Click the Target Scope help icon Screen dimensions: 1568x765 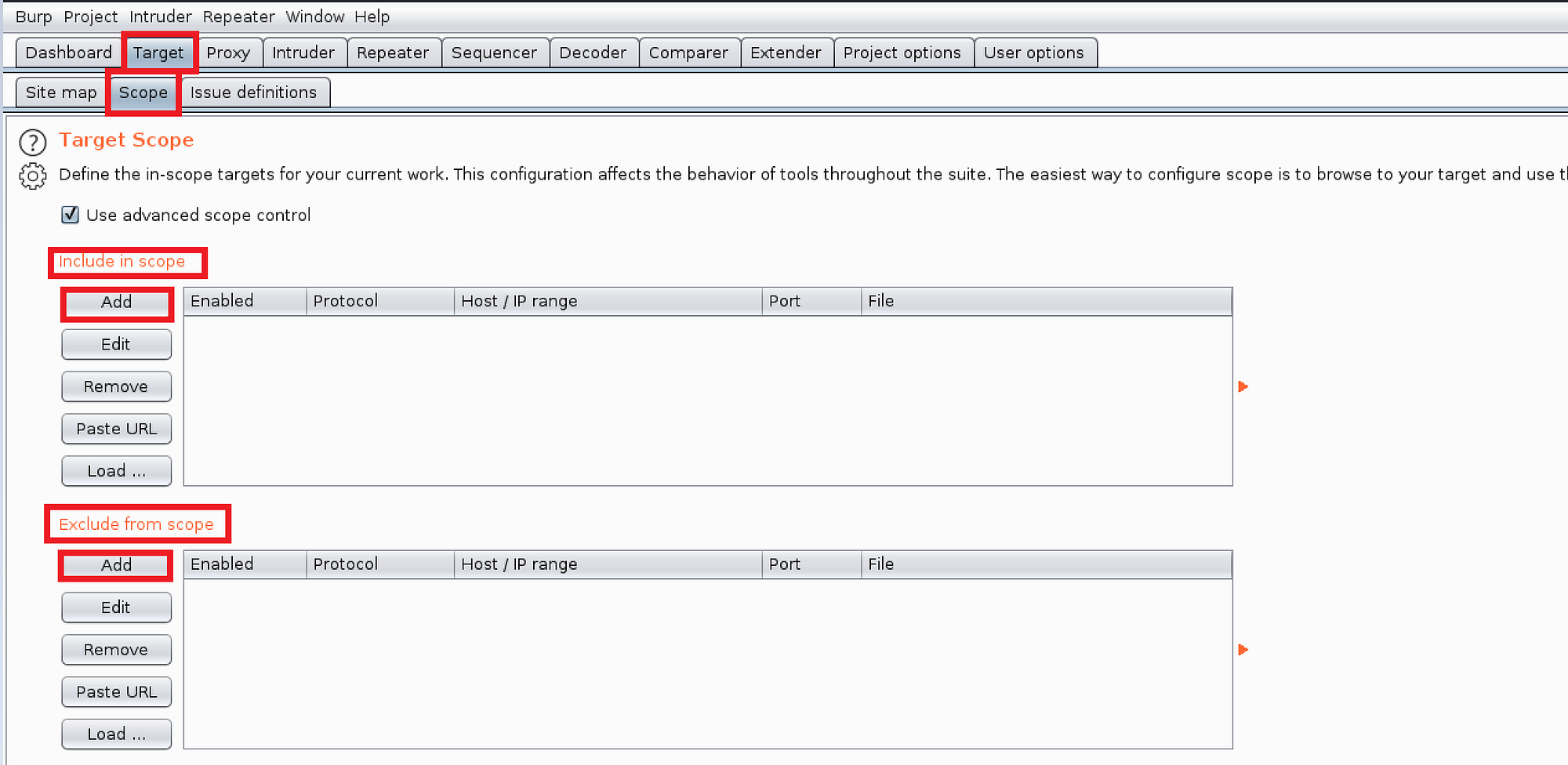click(32, 143)
